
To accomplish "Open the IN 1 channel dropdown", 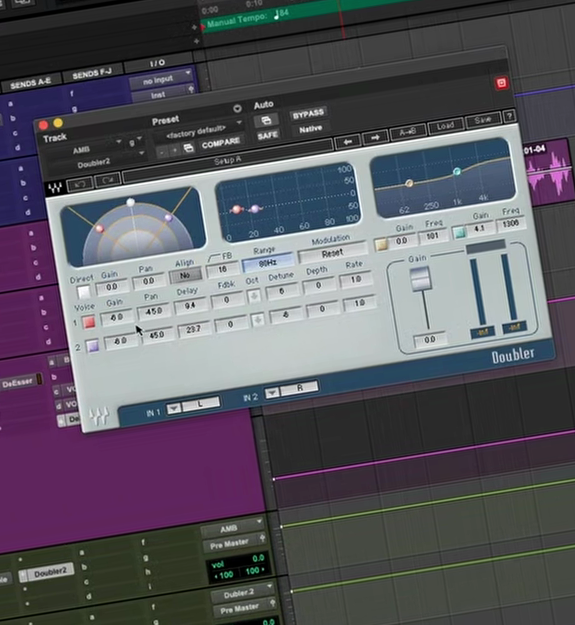I will pos(174,409).
